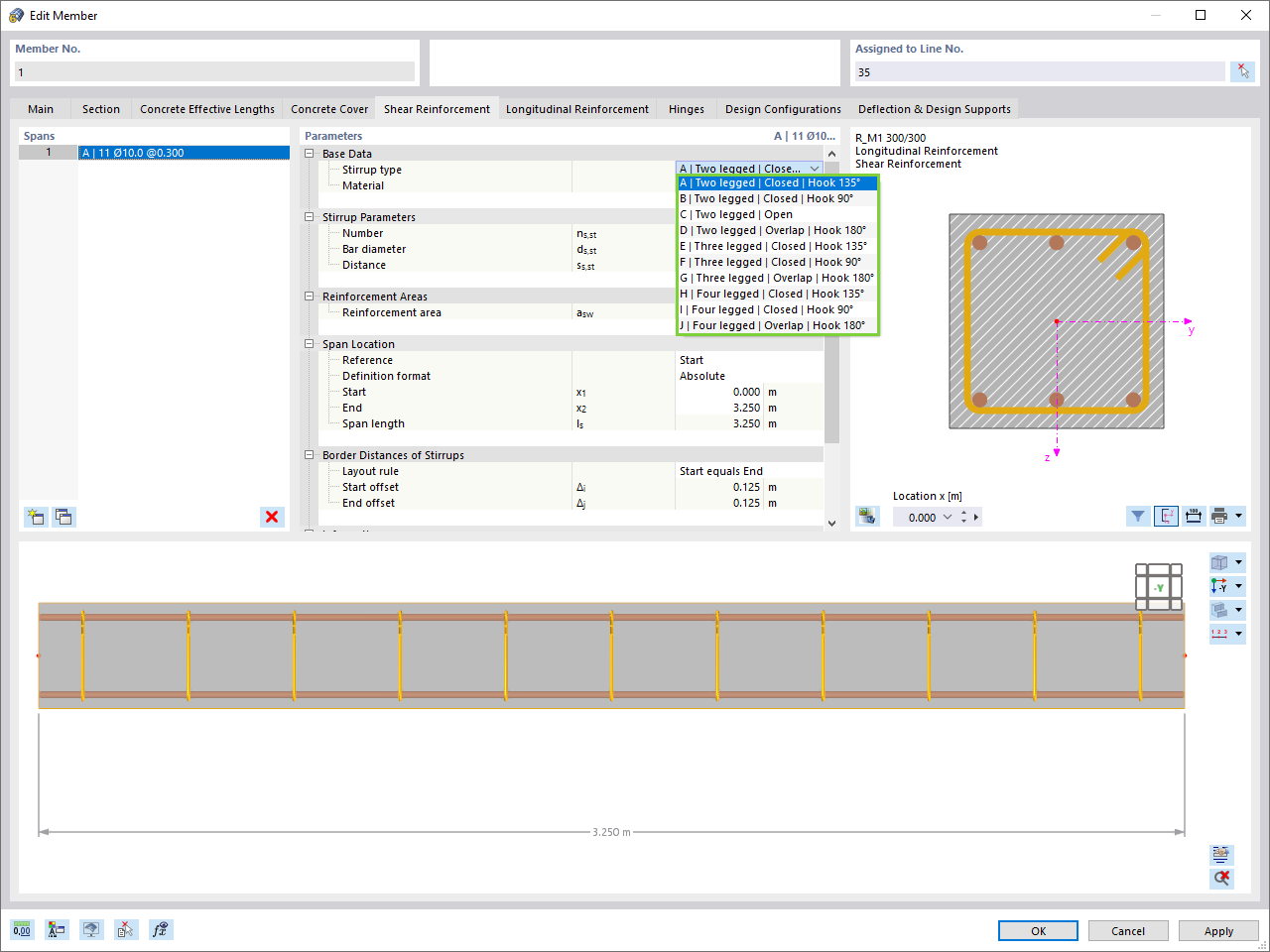The image size is (1270, 952).
Task: Collapse the Stirrup Parameters group
Action: pyautogui.click(x=310, y=217)
